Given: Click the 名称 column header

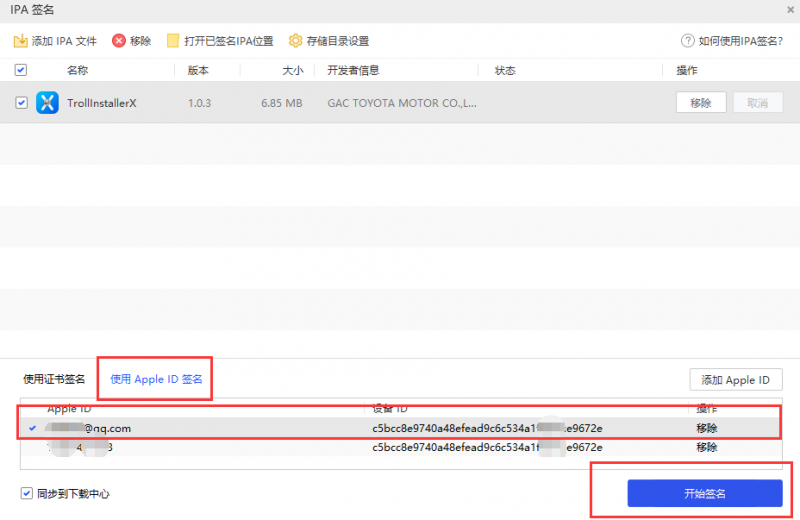Looking at the screenshot, I should tap(78, 70).
